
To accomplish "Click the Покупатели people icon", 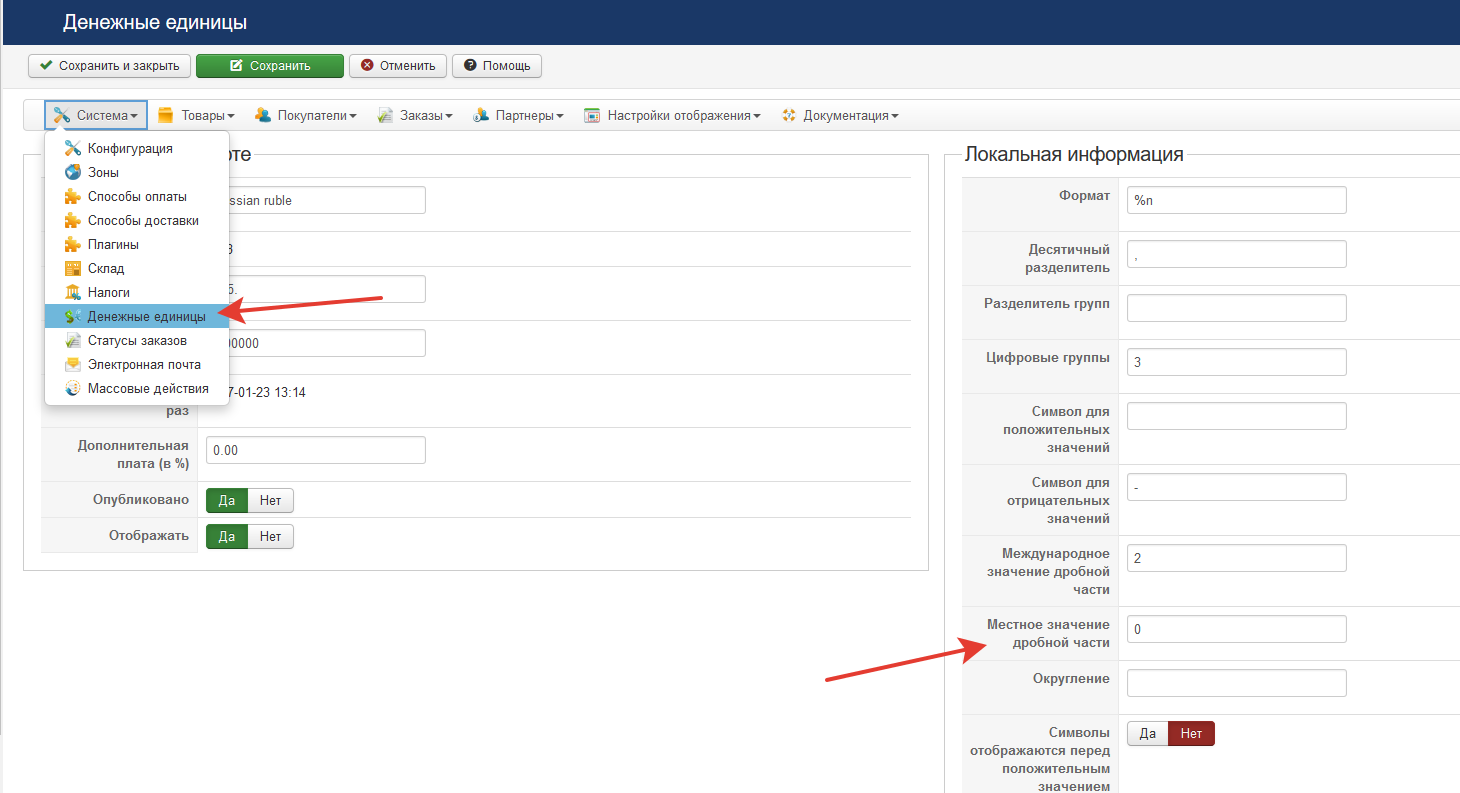I will pyautogui.click(x=263, y=115).
